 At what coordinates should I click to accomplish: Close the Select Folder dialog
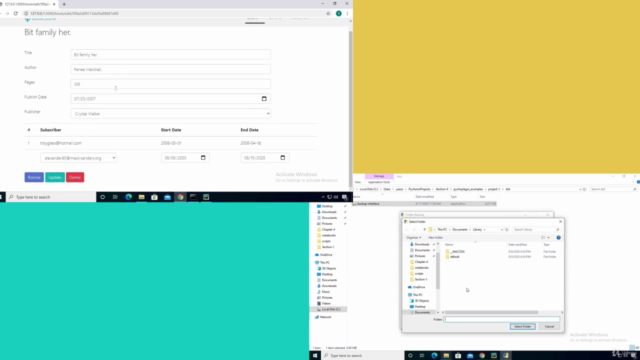(x=560, y=222)
